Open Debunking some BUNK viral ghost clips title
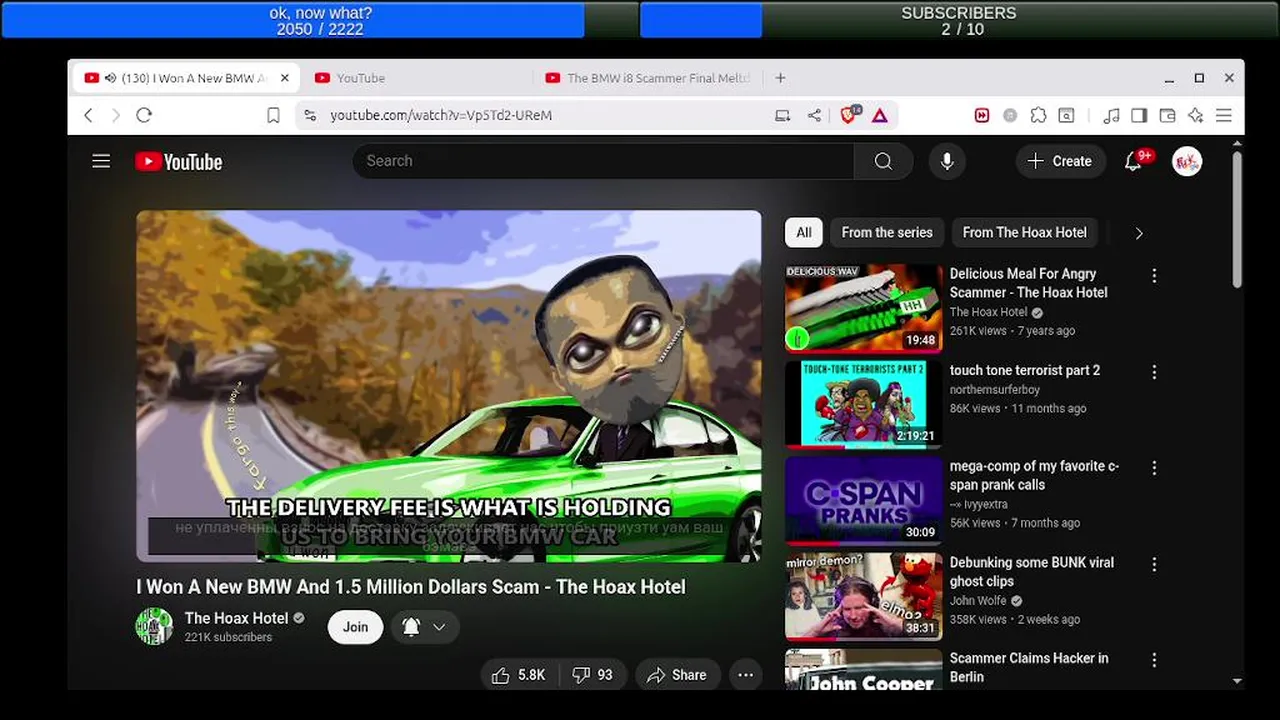Image resolution: width=1280 pixels, height=720 pixels. click(1032, 572)
